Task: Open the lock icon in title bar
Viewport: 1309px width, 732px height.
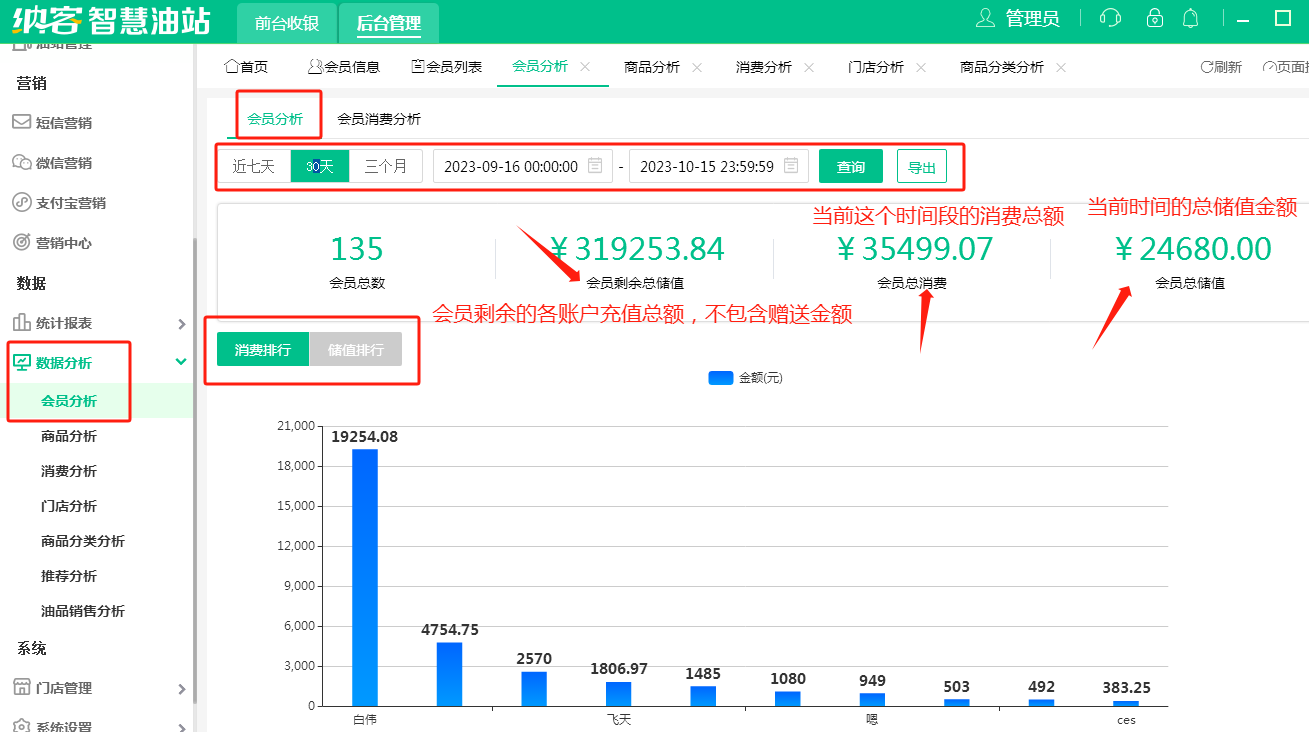Action: (1155, 18)
